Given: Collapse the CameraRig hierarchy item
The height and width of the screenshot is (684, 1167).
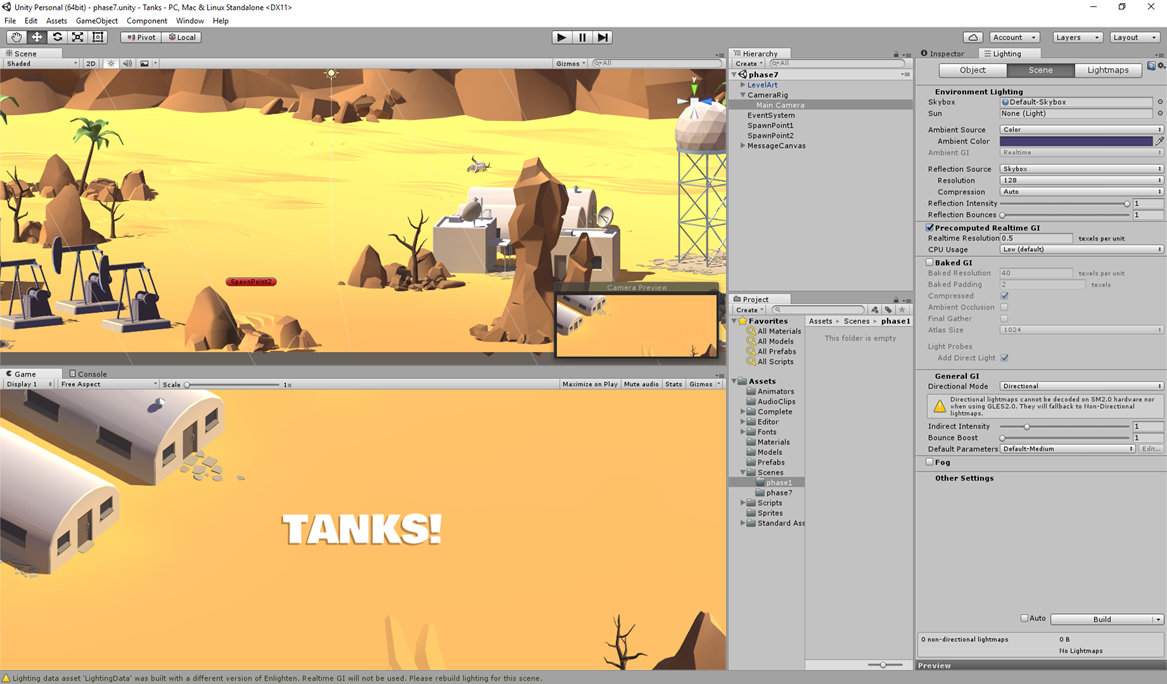Looking at the screenshot, I should pos(743,95).
